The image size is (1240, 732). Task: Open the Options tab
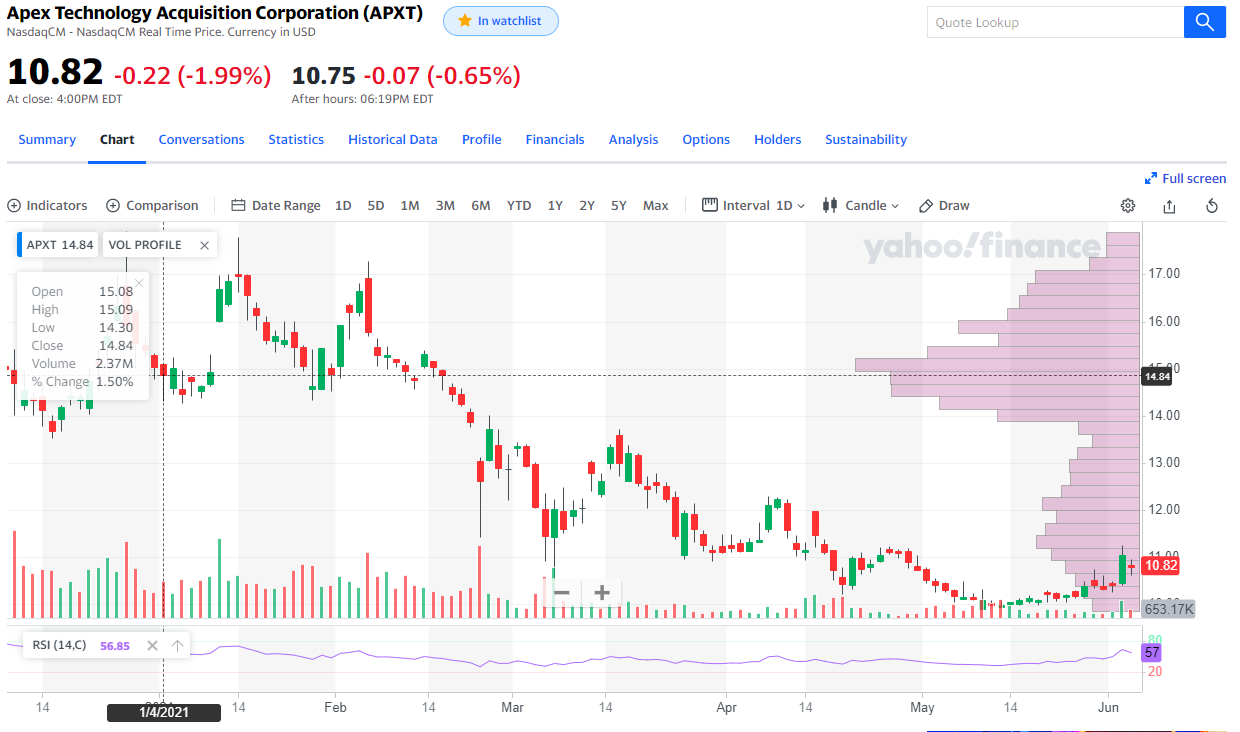pos(706,140)
